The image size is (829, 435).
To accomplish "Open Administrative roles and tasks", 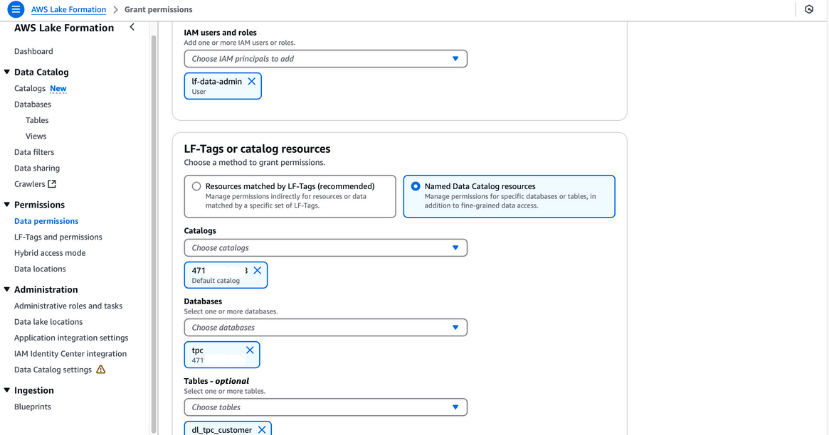I will click(68, 306).
